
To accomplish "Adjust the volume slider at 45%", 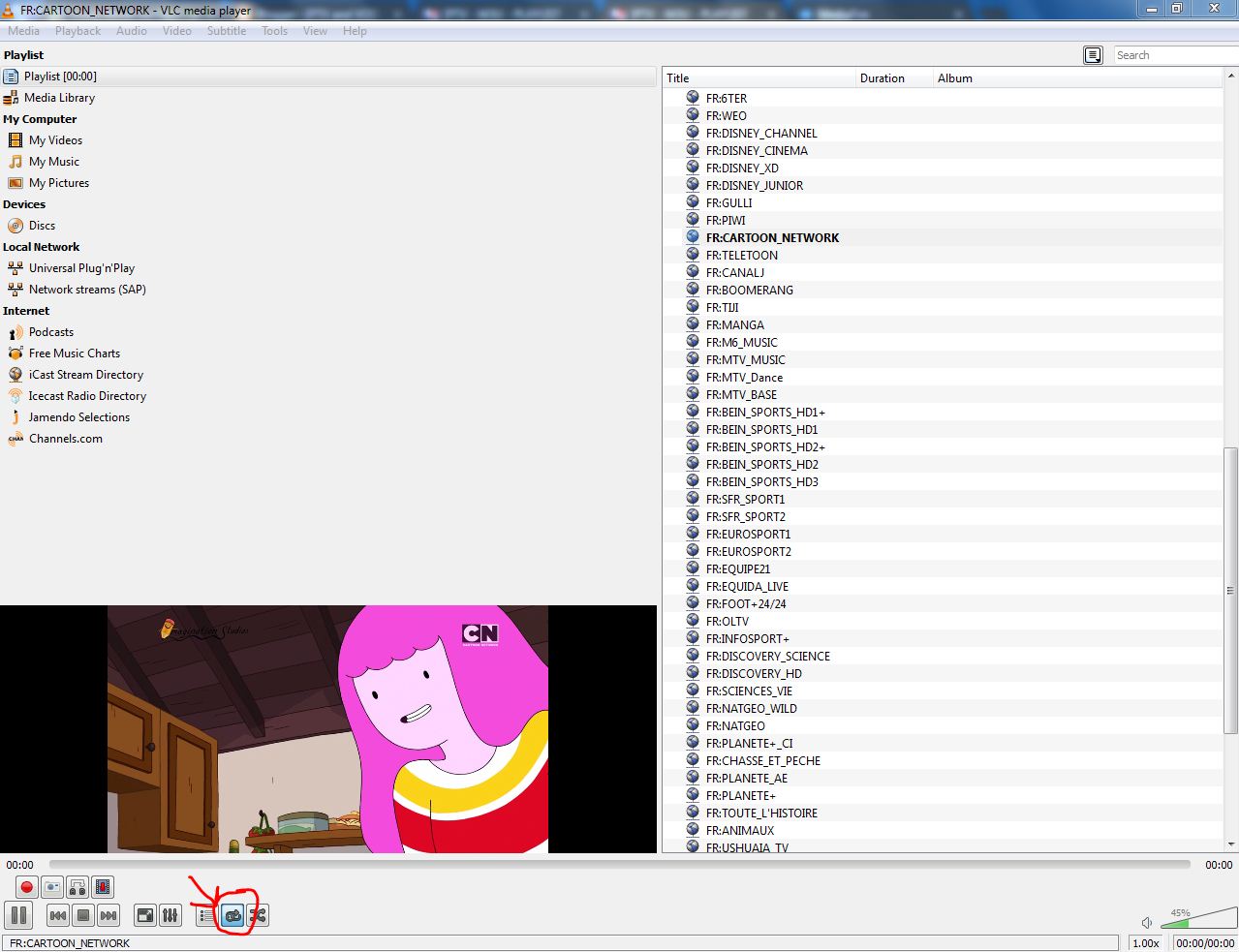I will 1197,918.
